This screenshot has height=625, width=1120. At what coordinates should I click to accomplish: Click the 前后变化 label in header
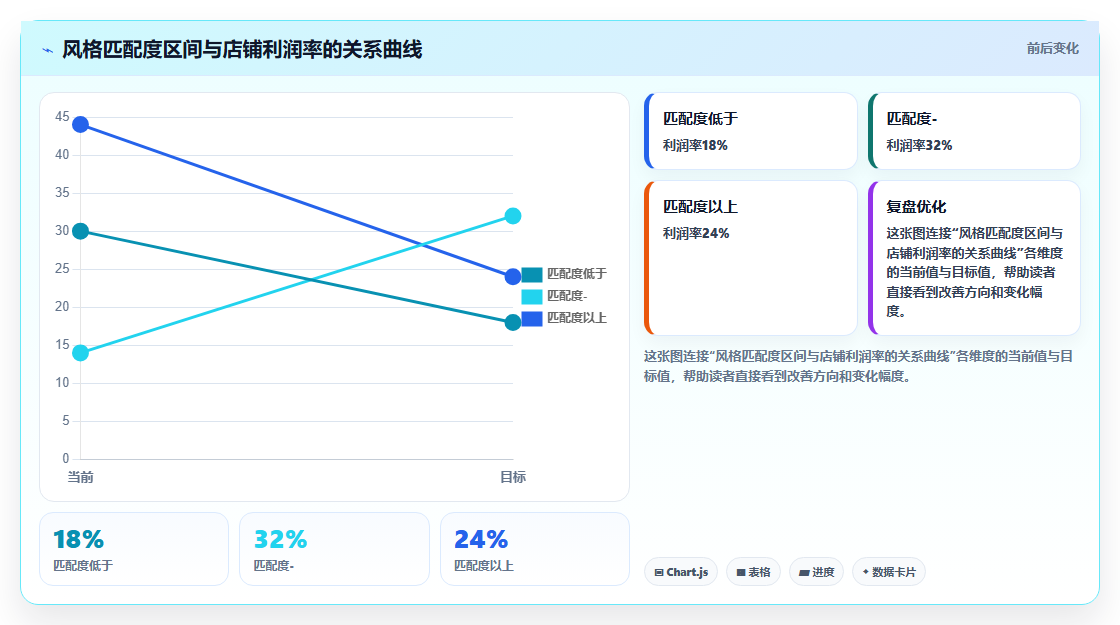[x=1052, y=49]
